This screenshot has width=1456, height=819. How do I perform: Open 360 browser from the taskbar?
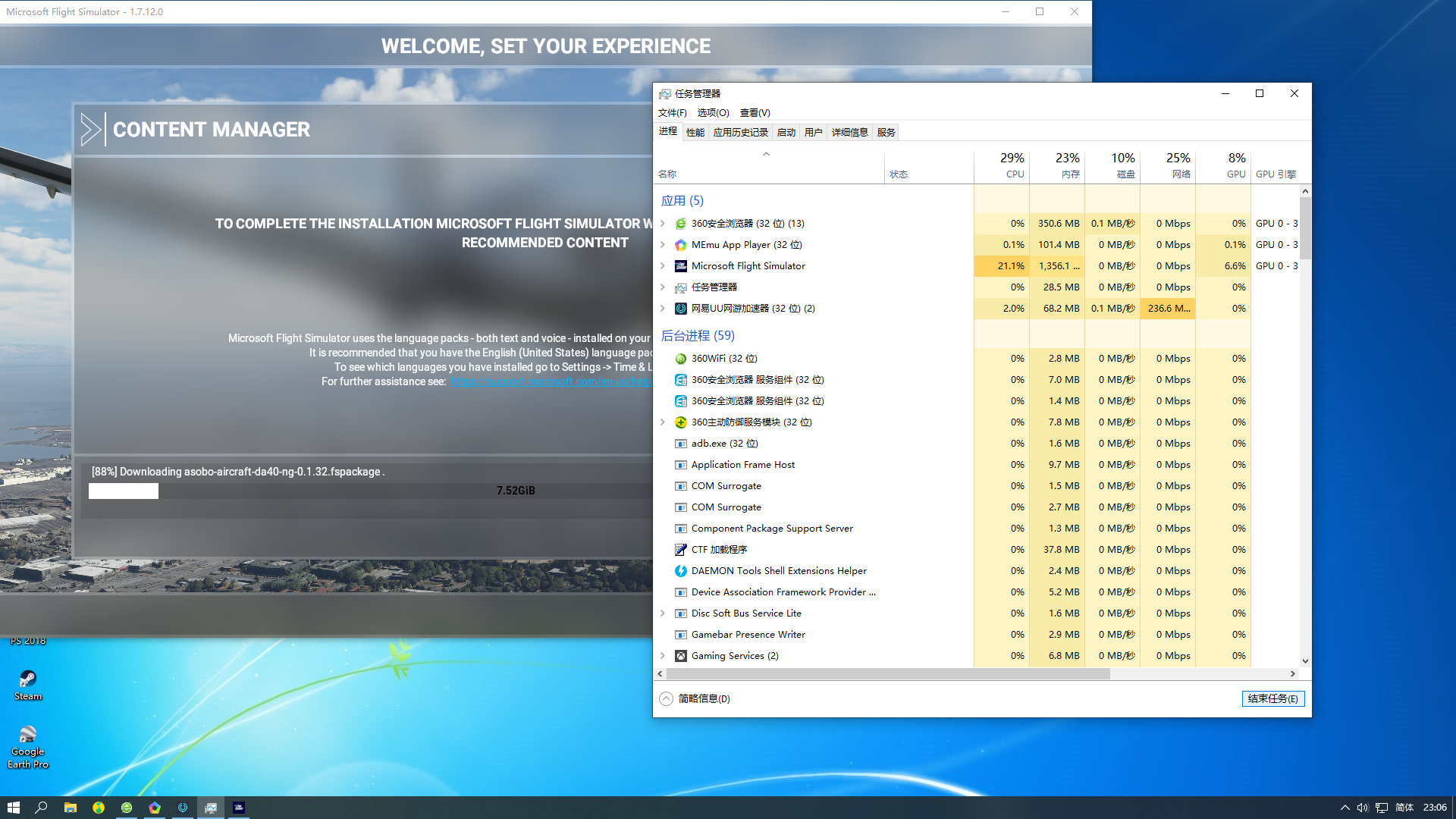pyautogui.click(x=127, y=808)
